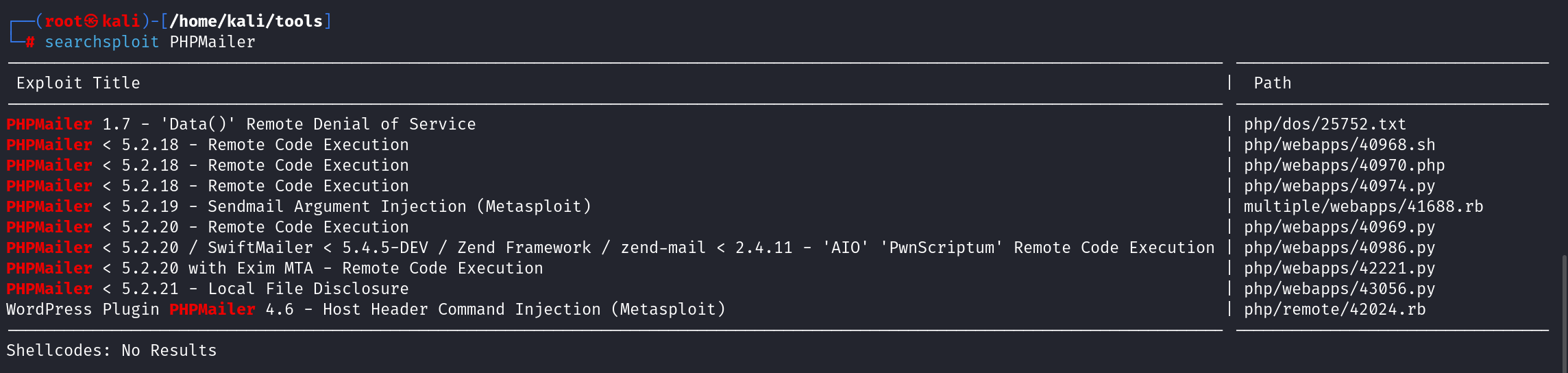The height and width of the screenshot is (373, 1568).
Task: Click the php/webapps/40970.php path entry
Action: point(1344,165)
